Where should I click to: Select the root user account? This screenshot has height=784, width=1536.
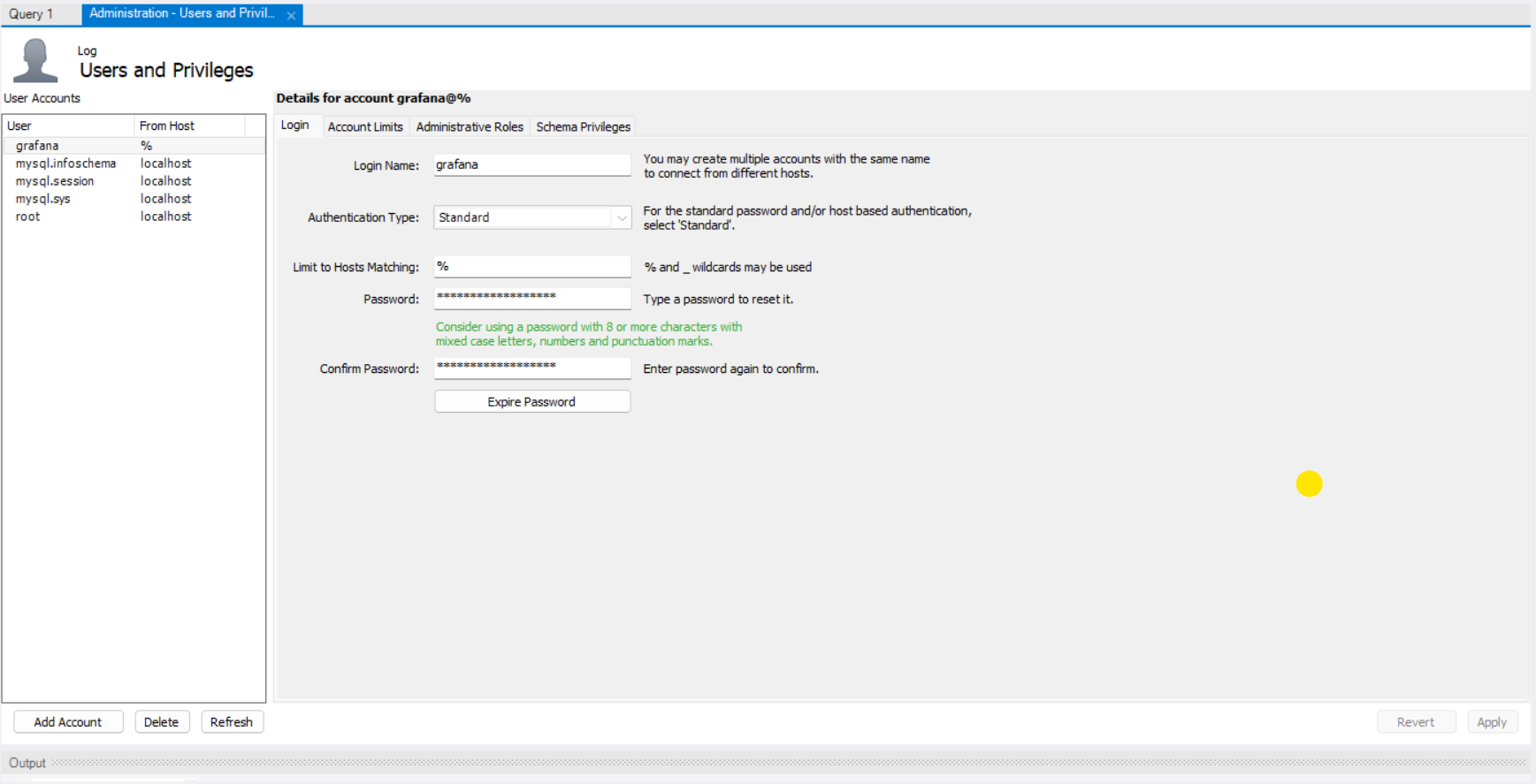click(134, 217)
